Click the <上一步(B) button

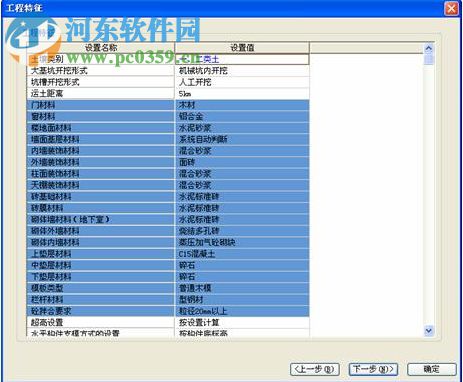tap(315, 369)
